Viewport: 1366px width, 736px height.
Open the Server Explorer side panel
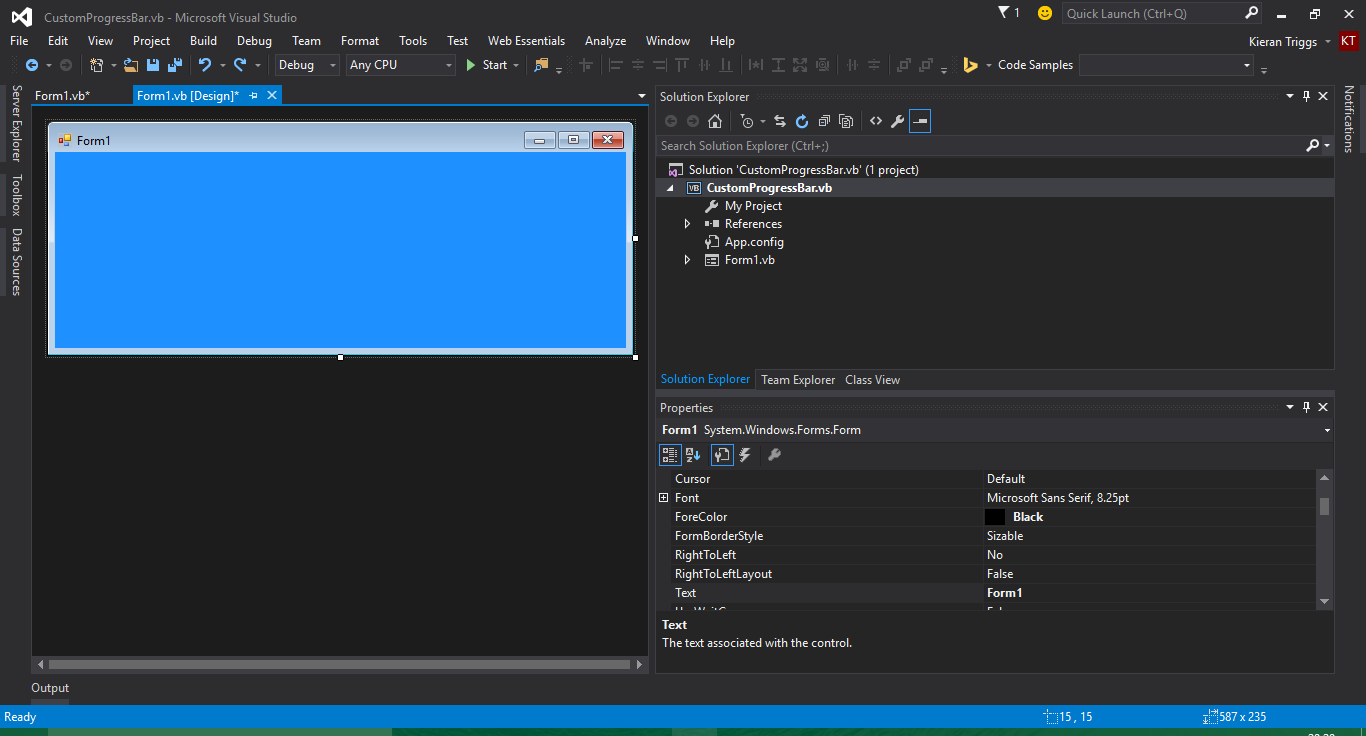16,123
